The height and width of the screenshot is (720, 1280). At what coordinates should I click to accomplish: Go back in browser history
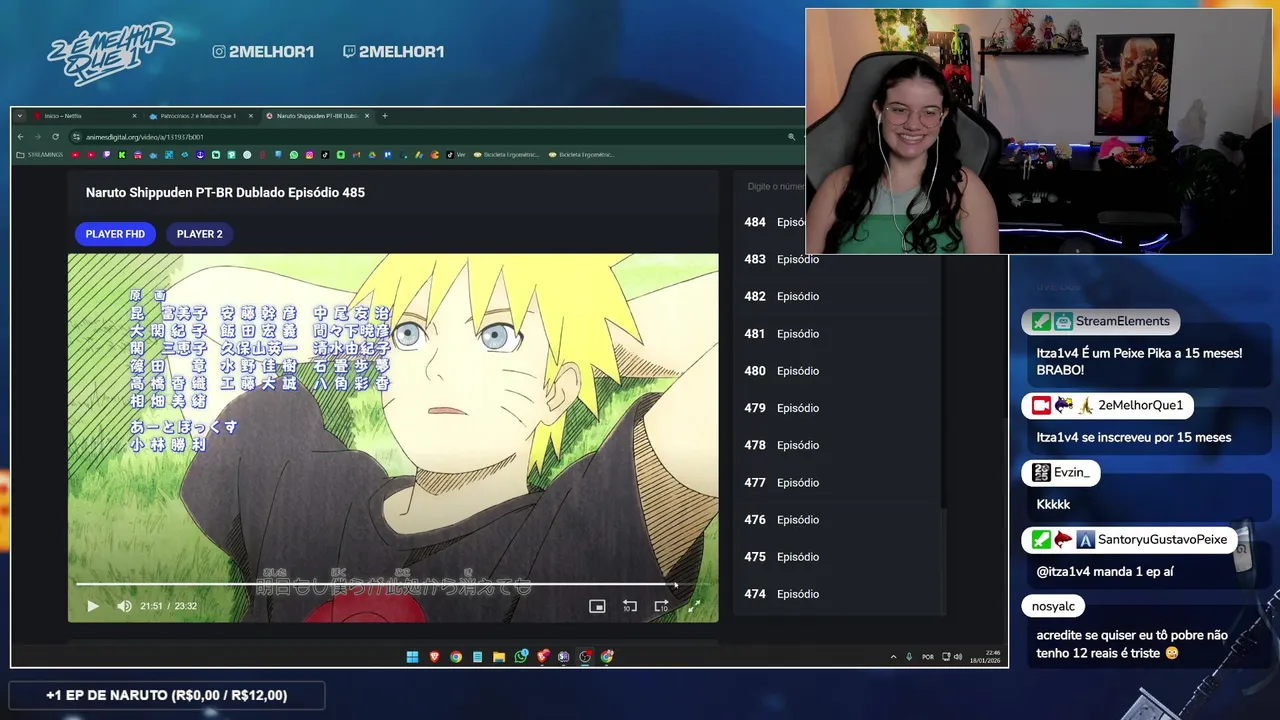(21, 137)
